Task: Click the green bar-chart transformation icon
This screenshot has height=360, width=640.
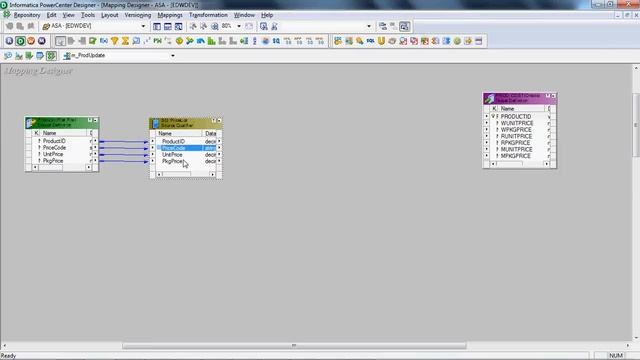Action: (211, 41)
